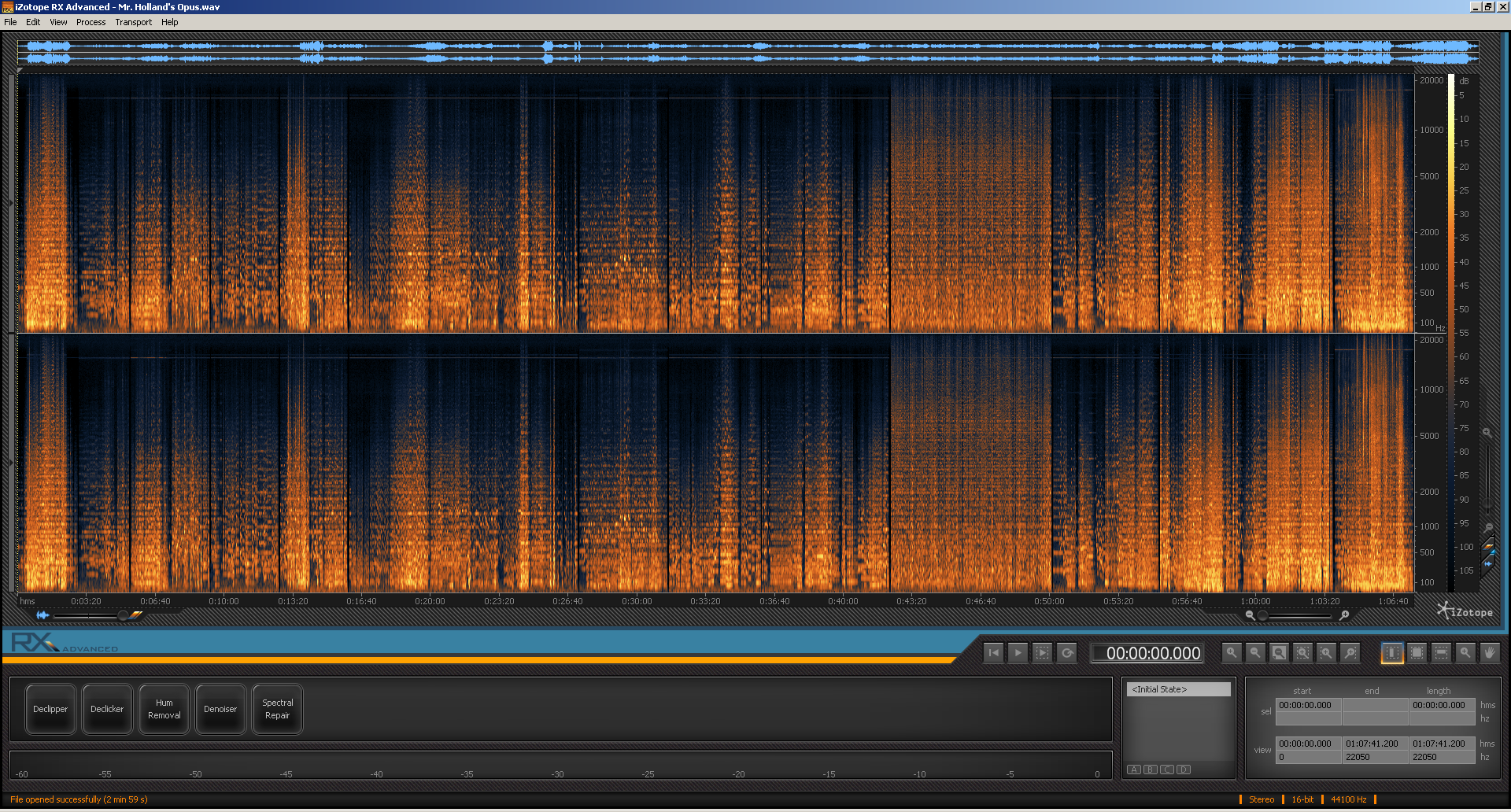Click the waveform icon on the waveform/spectrogram blend slider
The width and height of the screenshot is (1511, 812).
tap(42, 615)
